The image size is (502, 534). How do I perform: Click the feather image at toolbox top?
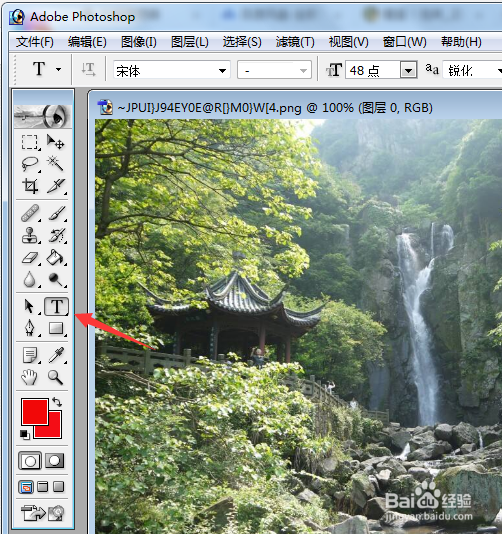(43, 116)
